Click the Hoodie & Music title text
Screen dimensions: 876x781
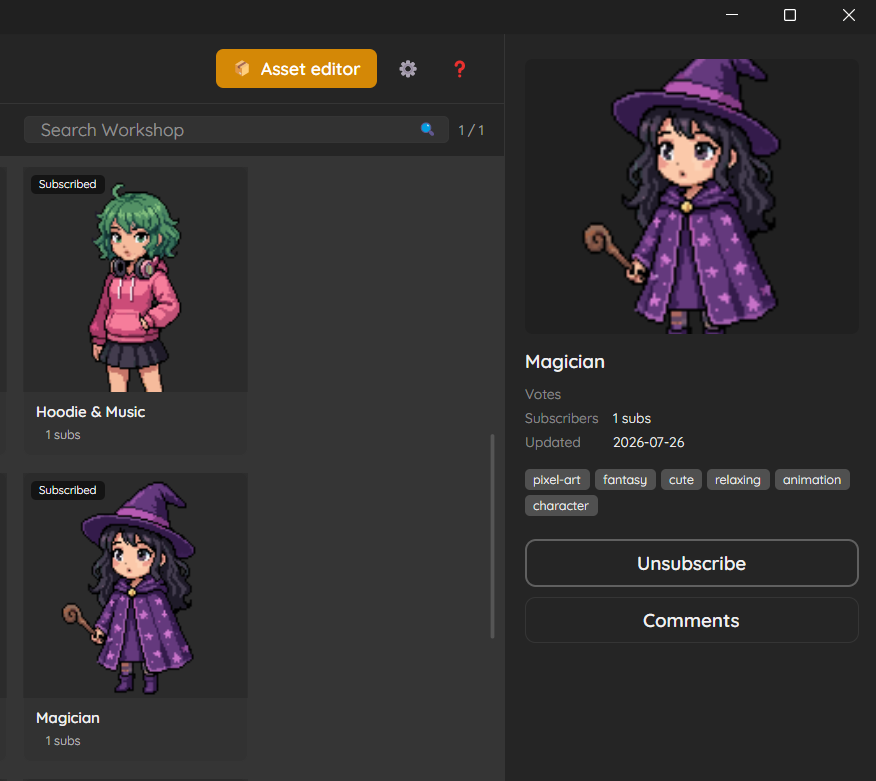[91, 412]
